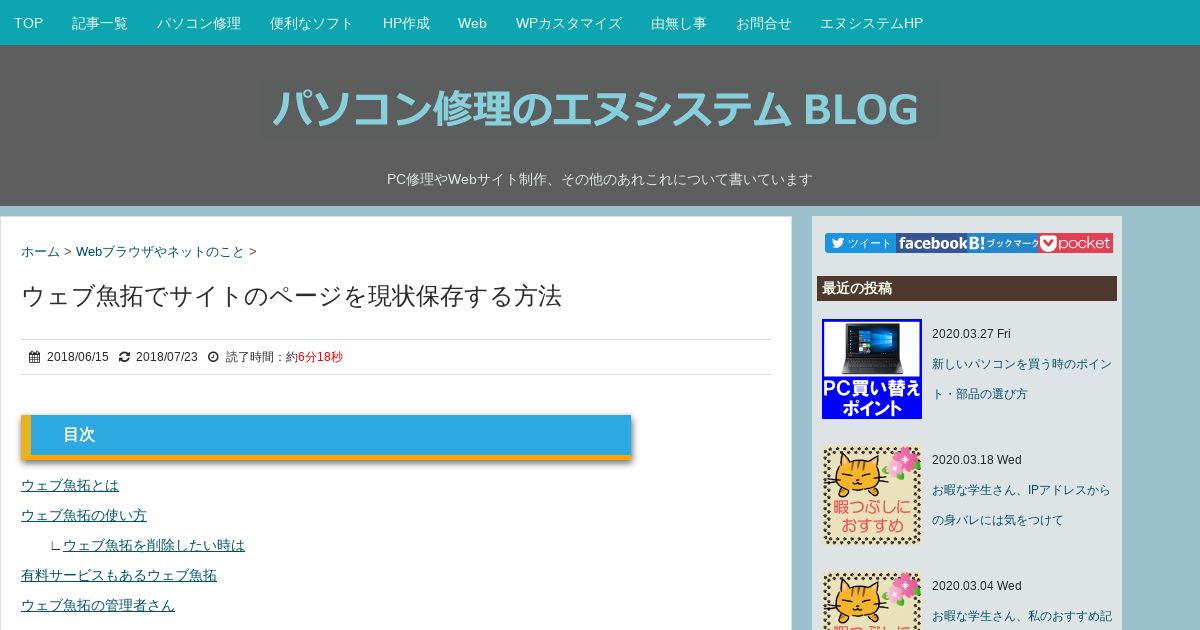Viewport: 1200px width, 630px height.
Task: Click the reading time 6分18秒
Action: point(320,357)
